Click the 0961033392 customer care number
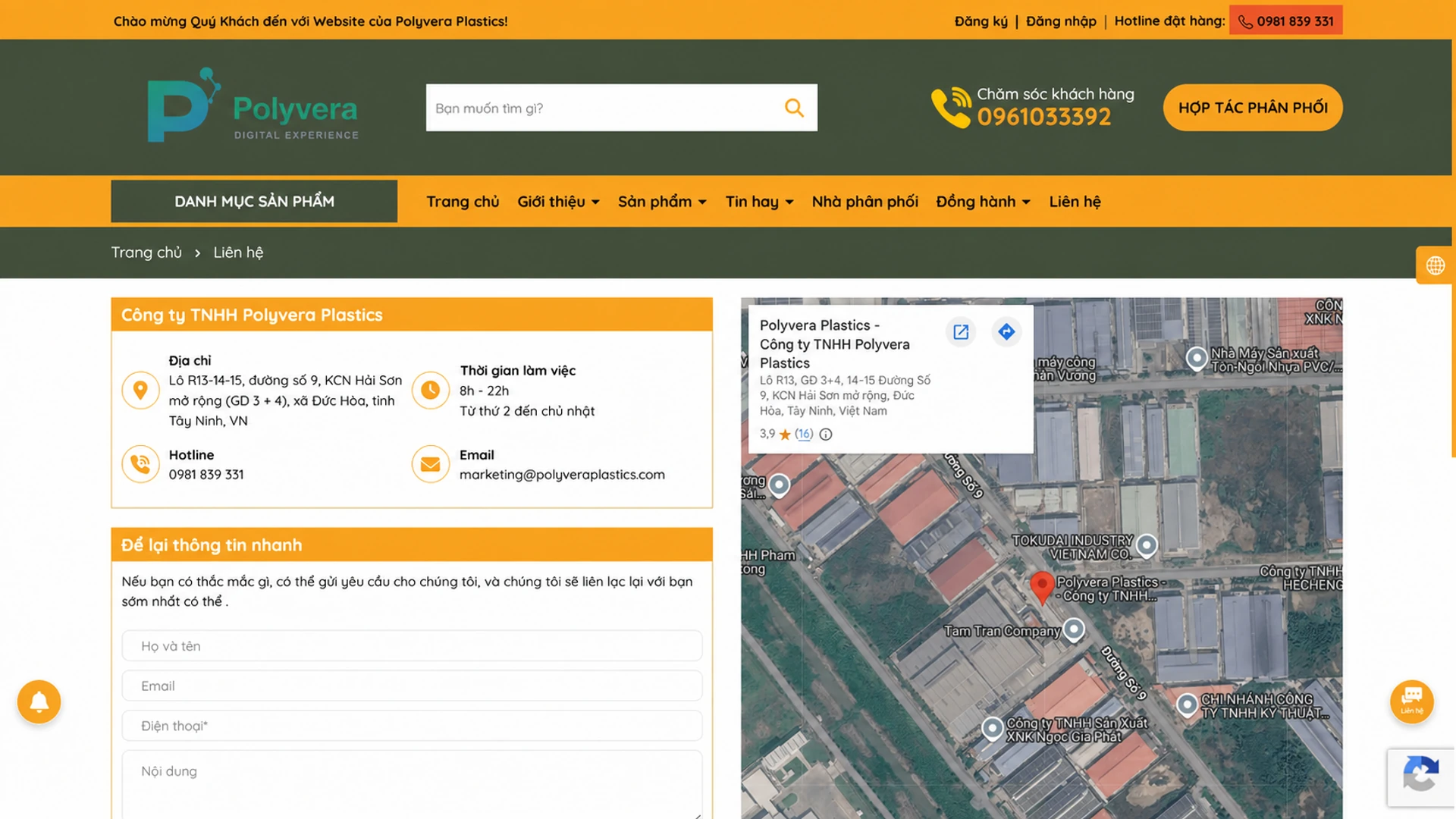The width and height of the screenshot is (1456, 819). (x=1043, y=117)
